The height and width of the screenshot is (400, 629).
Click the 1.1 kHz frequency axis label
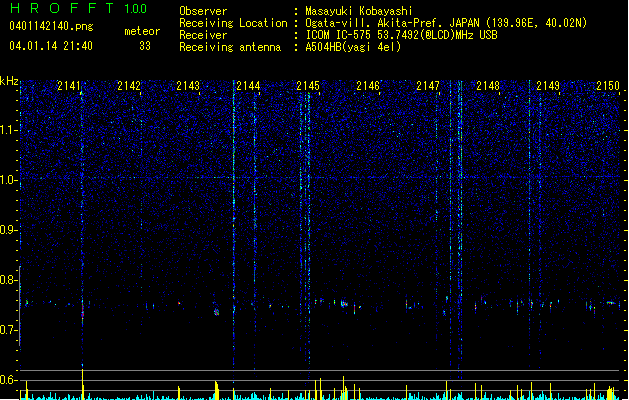pos(8,130)
